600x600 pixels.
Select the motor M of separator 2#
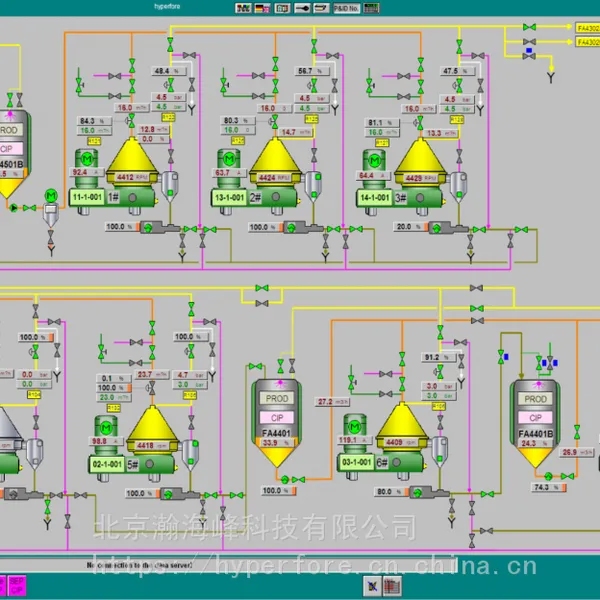[229, 158]
